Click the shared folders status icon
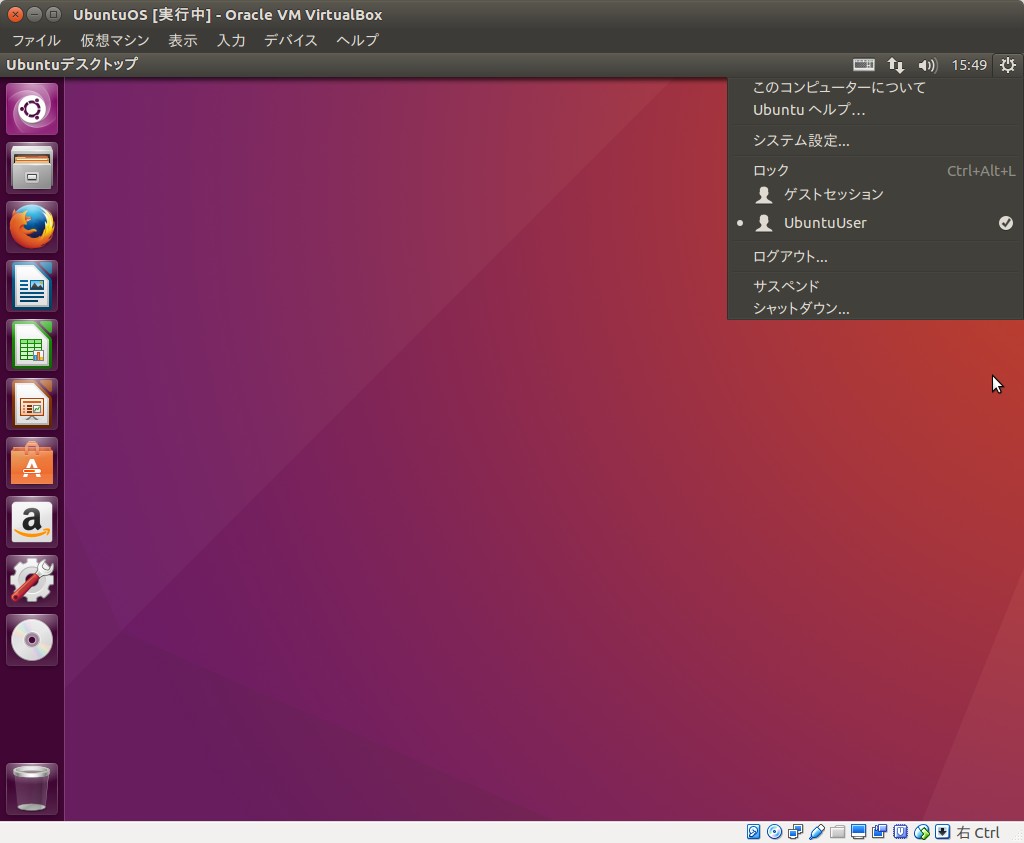Viewport: 1024px width, 843px height. coord(837,832)
